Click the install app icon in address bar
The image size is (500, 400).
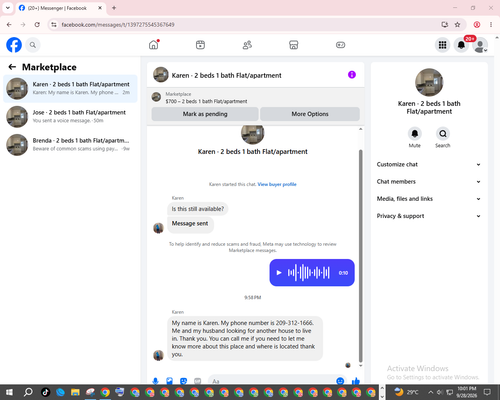coord(444,25)
